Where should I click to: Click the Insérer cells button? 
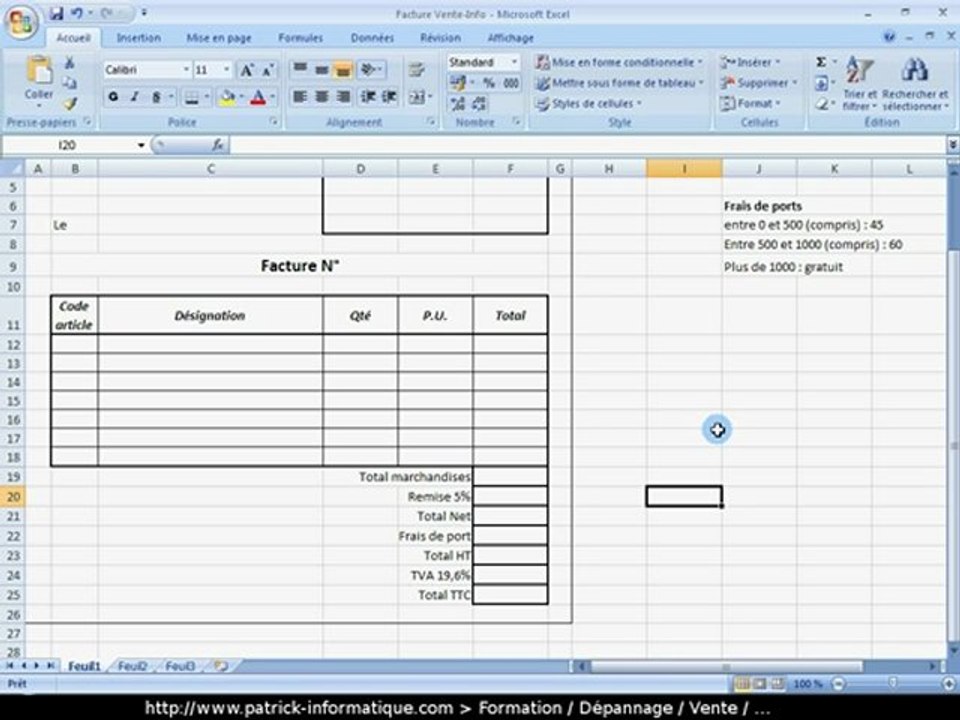[750, 62]
